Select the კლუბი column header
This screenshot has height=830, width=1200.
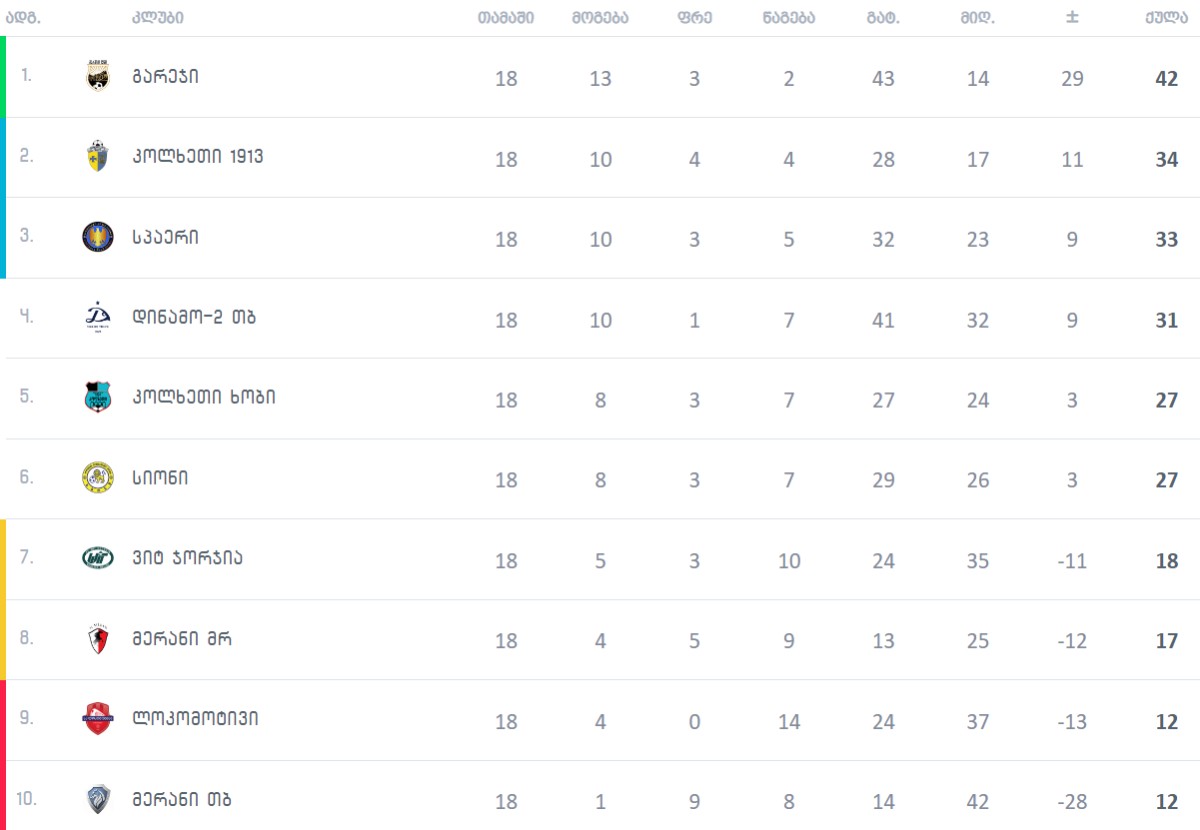pyautogui.click(x=157, y=18)
